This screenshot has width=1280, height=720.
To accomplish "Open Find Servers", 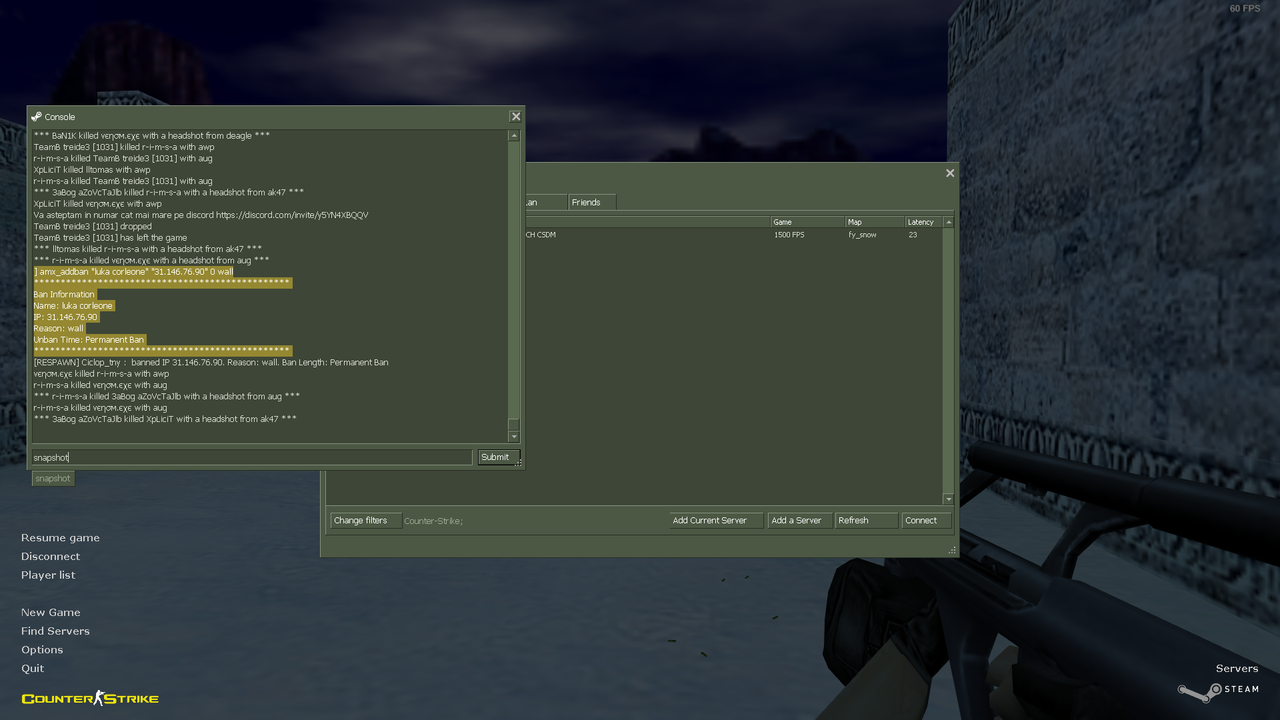I will [55, 631].
